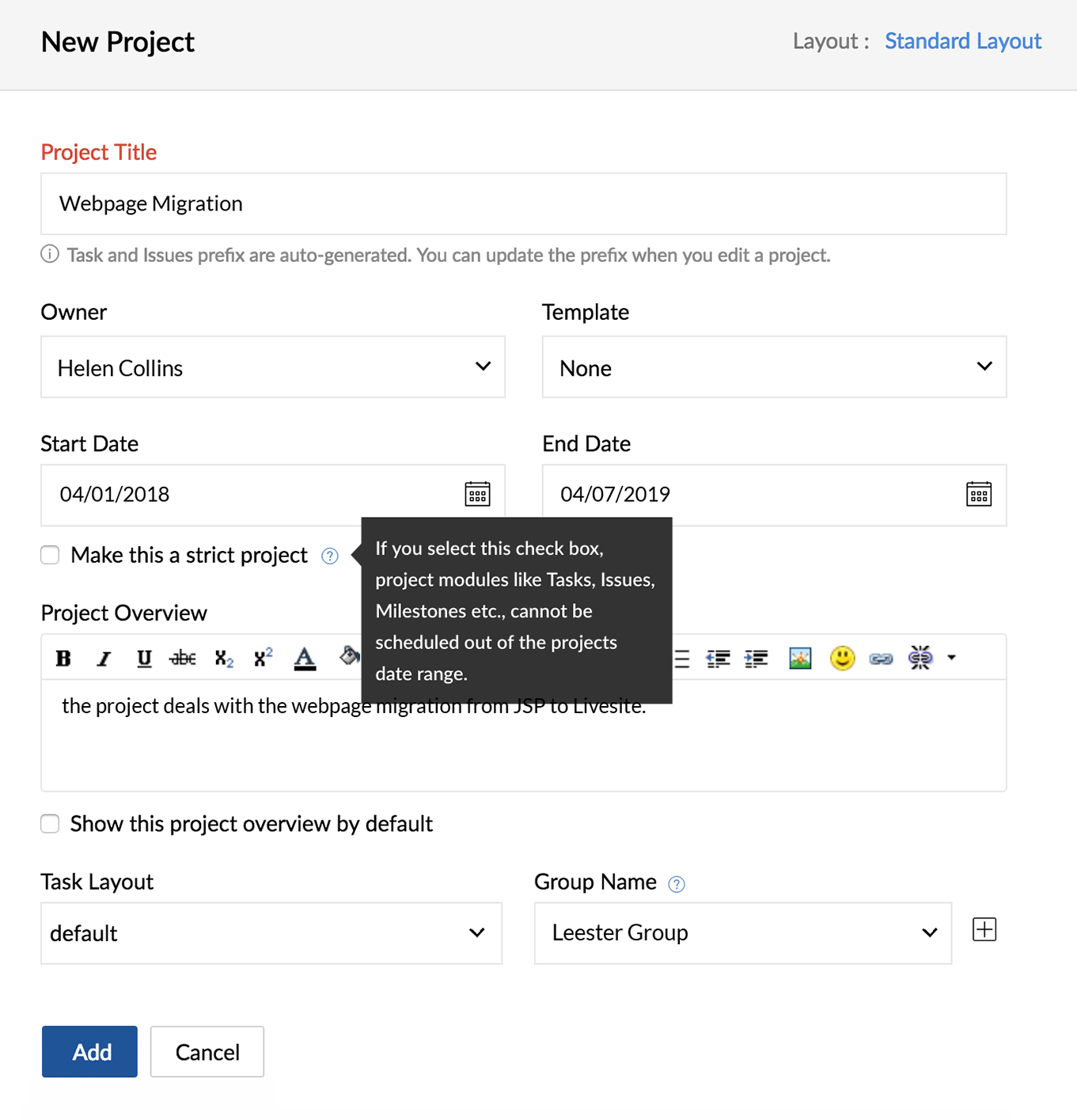Check Show this project overview by default
The width and height of the screenshot is (1077, 1120).
point(50,824)
